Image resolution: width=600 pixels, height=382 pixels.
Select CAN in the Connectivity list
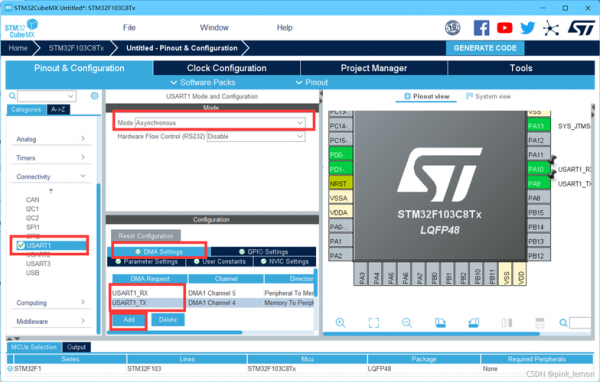pyautogui.click(x=33, y=200)
